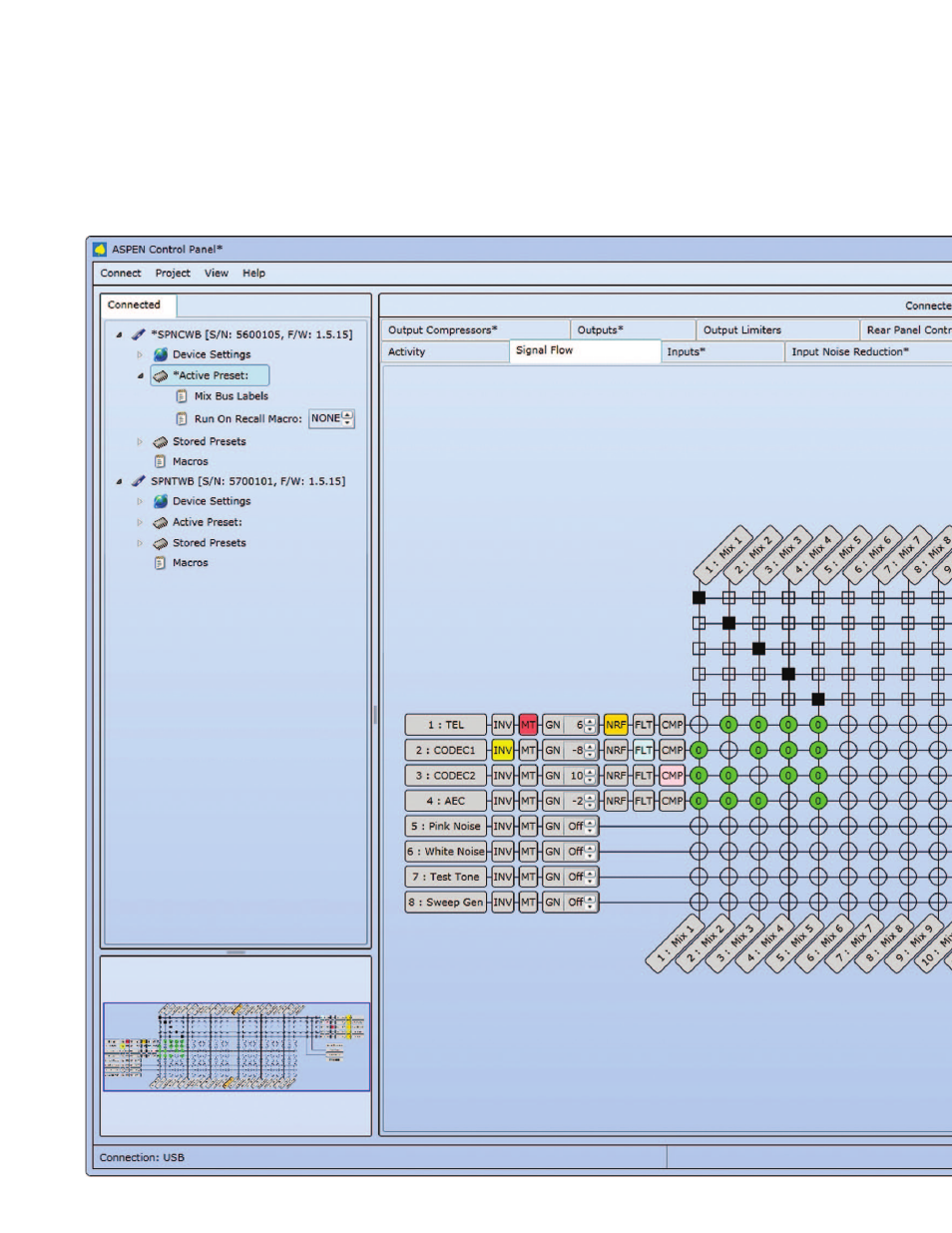The width and height of the screenshot is (952, 1233).
Task: Open the Help menu
Action: click(253, 274)
